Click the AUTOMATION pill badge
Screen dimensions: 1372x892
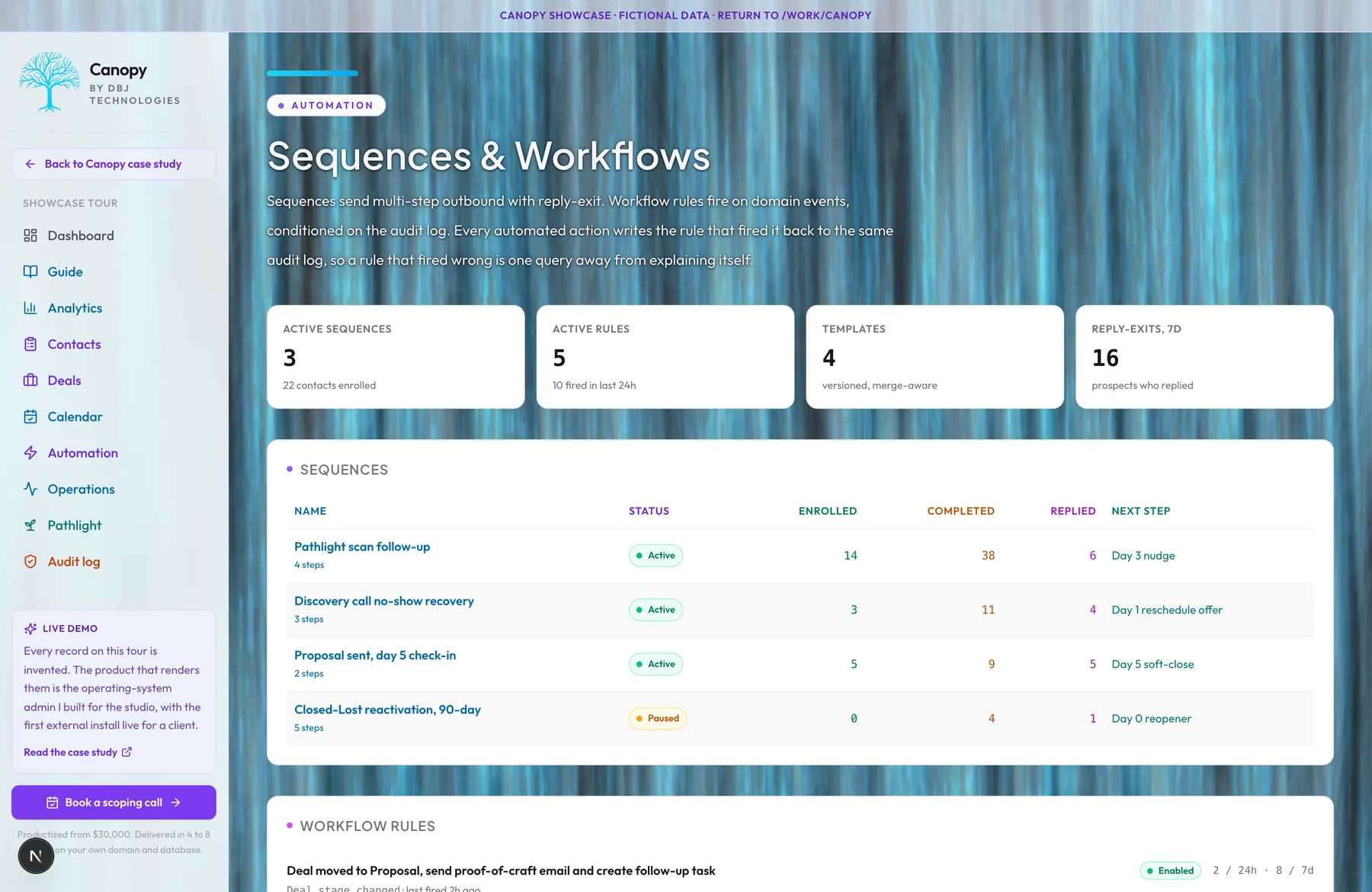pyautogui.click(x=326, y=105)
